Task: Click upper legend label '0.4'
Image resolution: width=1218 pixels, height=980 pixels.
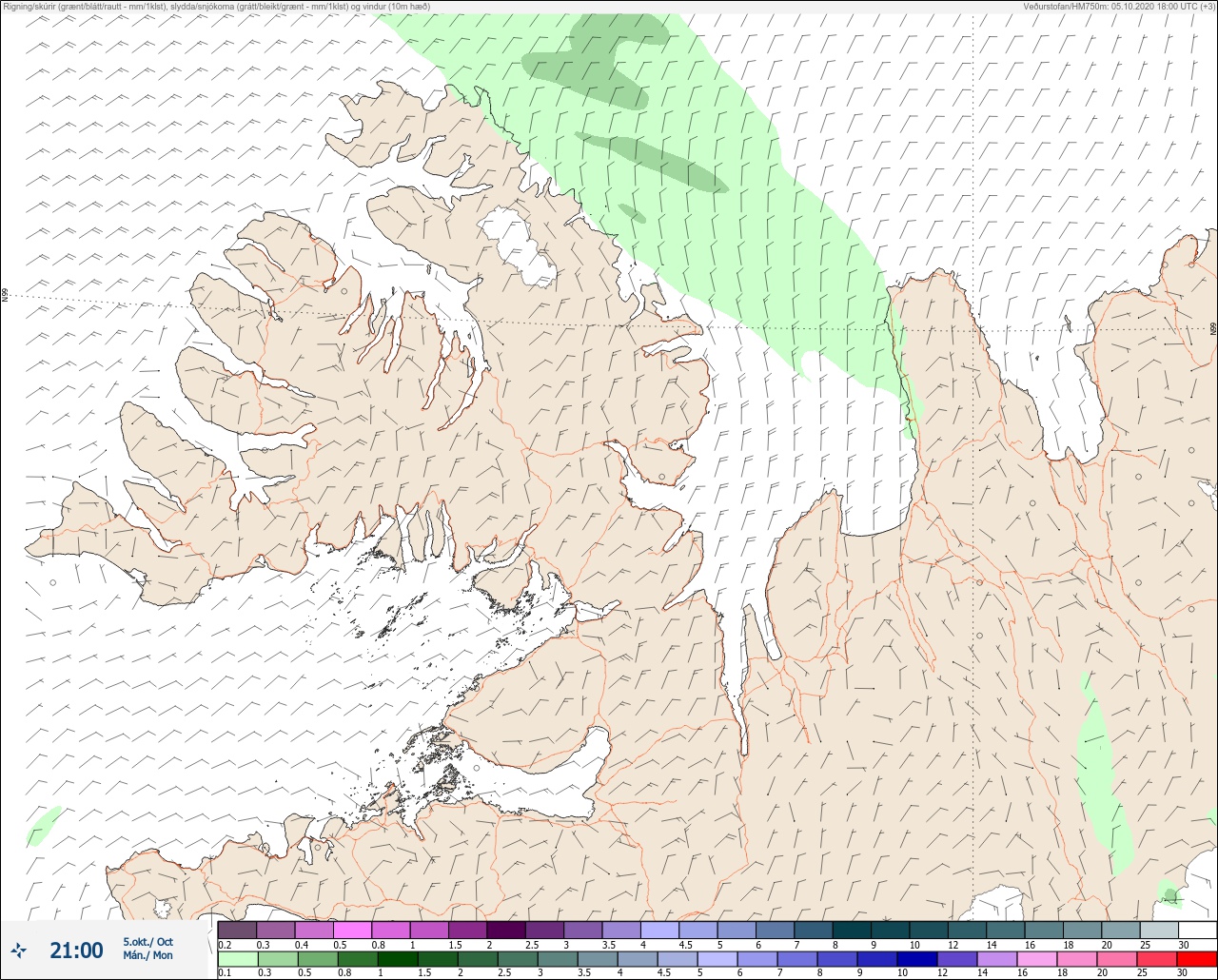Action: [302, 945]
